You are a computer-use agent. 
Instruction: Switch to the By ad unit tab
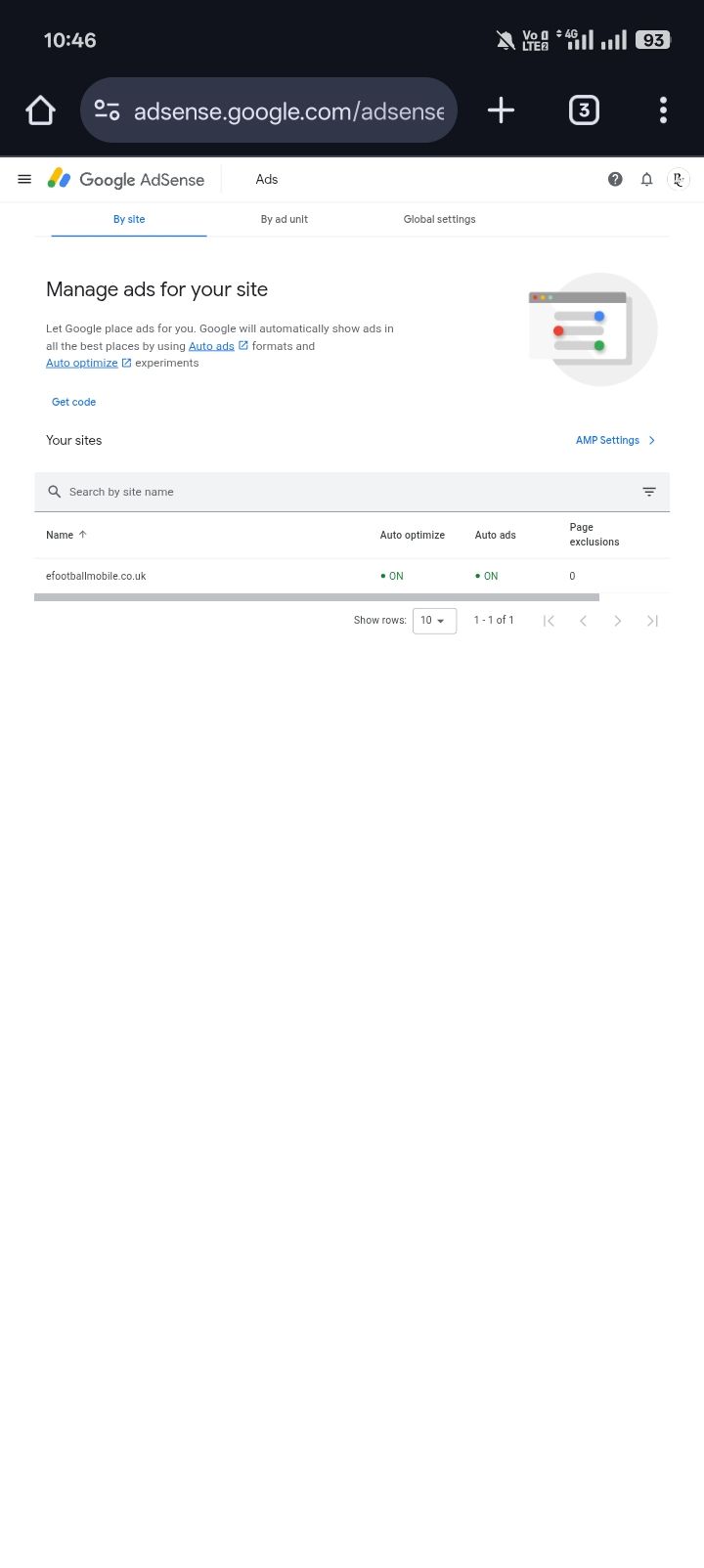click(x=284, y=220)
